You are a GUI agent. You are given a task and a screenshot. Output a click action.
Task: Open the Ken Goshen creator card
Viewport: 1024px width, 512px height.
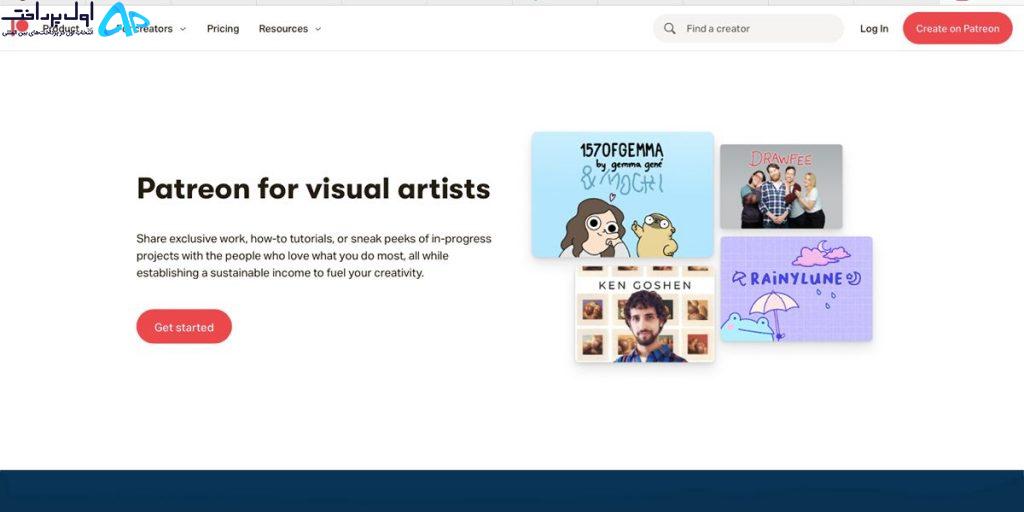[645, 312]
